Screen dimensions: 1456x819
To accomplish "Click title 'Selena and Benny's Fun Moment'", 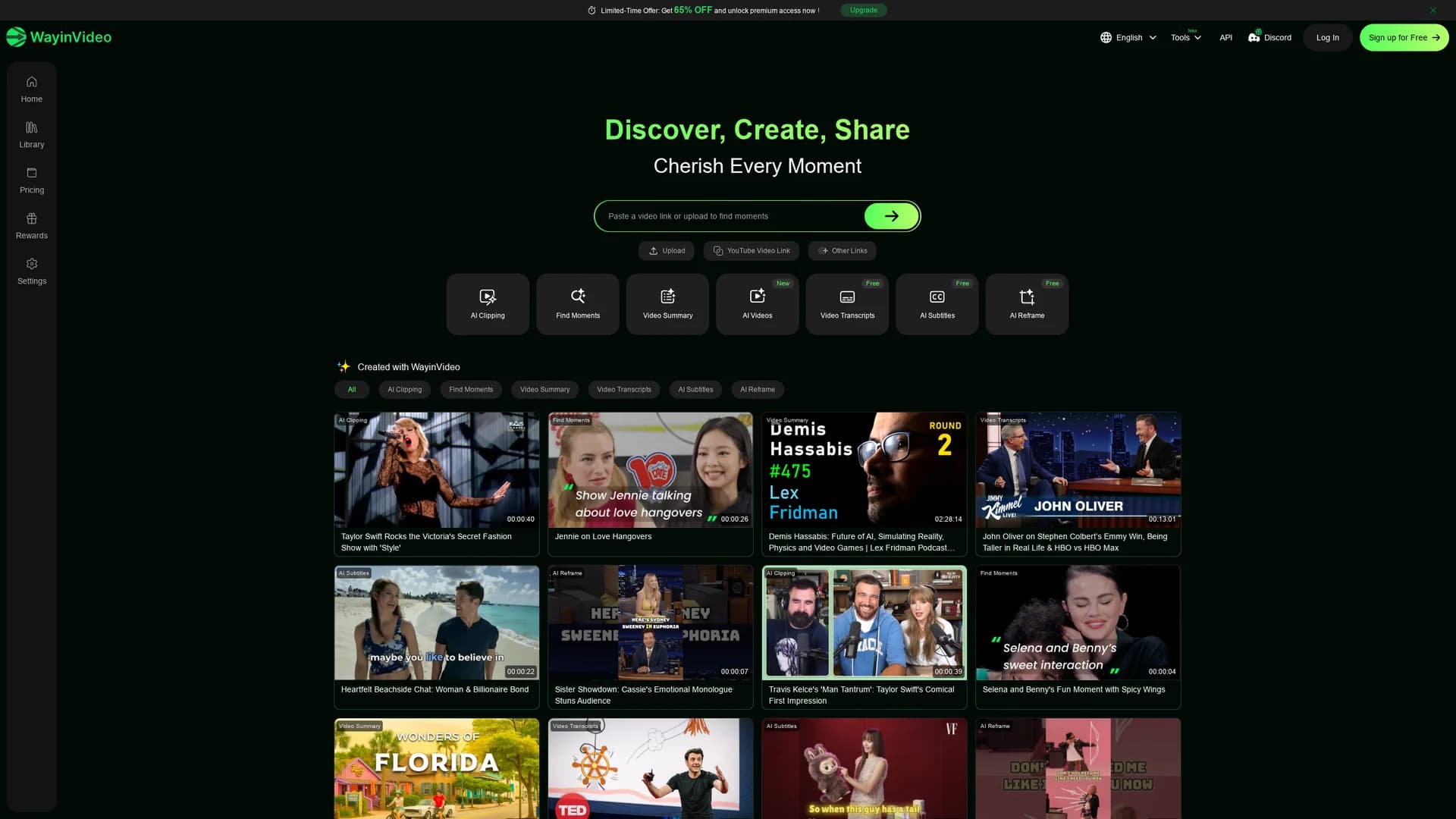I will (1074, 689).
